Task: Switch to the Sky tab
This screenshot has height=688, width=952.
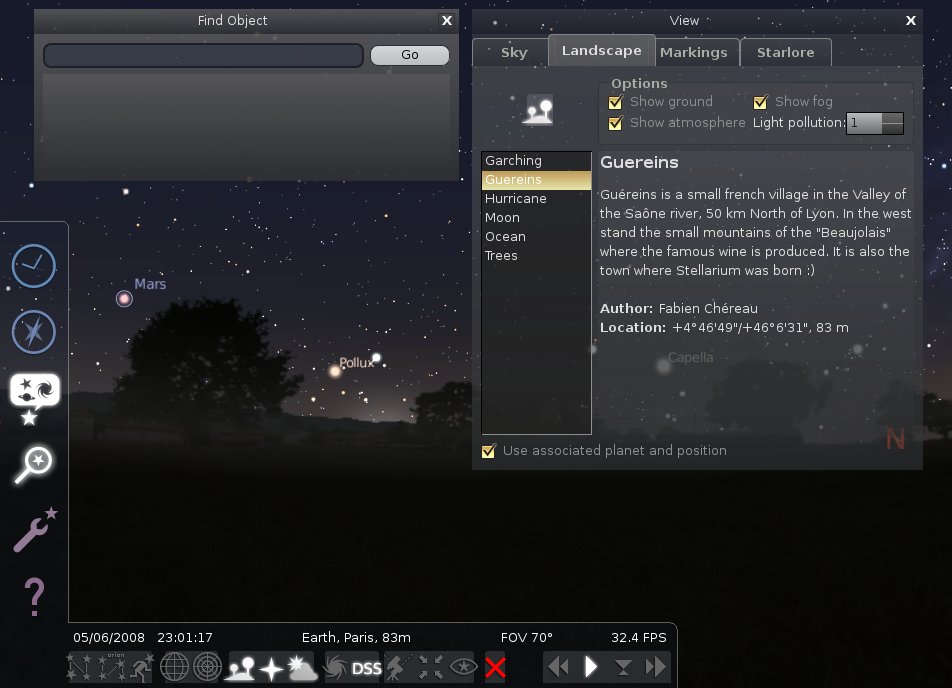Action: pyautogui.click(x=514, y=53)
